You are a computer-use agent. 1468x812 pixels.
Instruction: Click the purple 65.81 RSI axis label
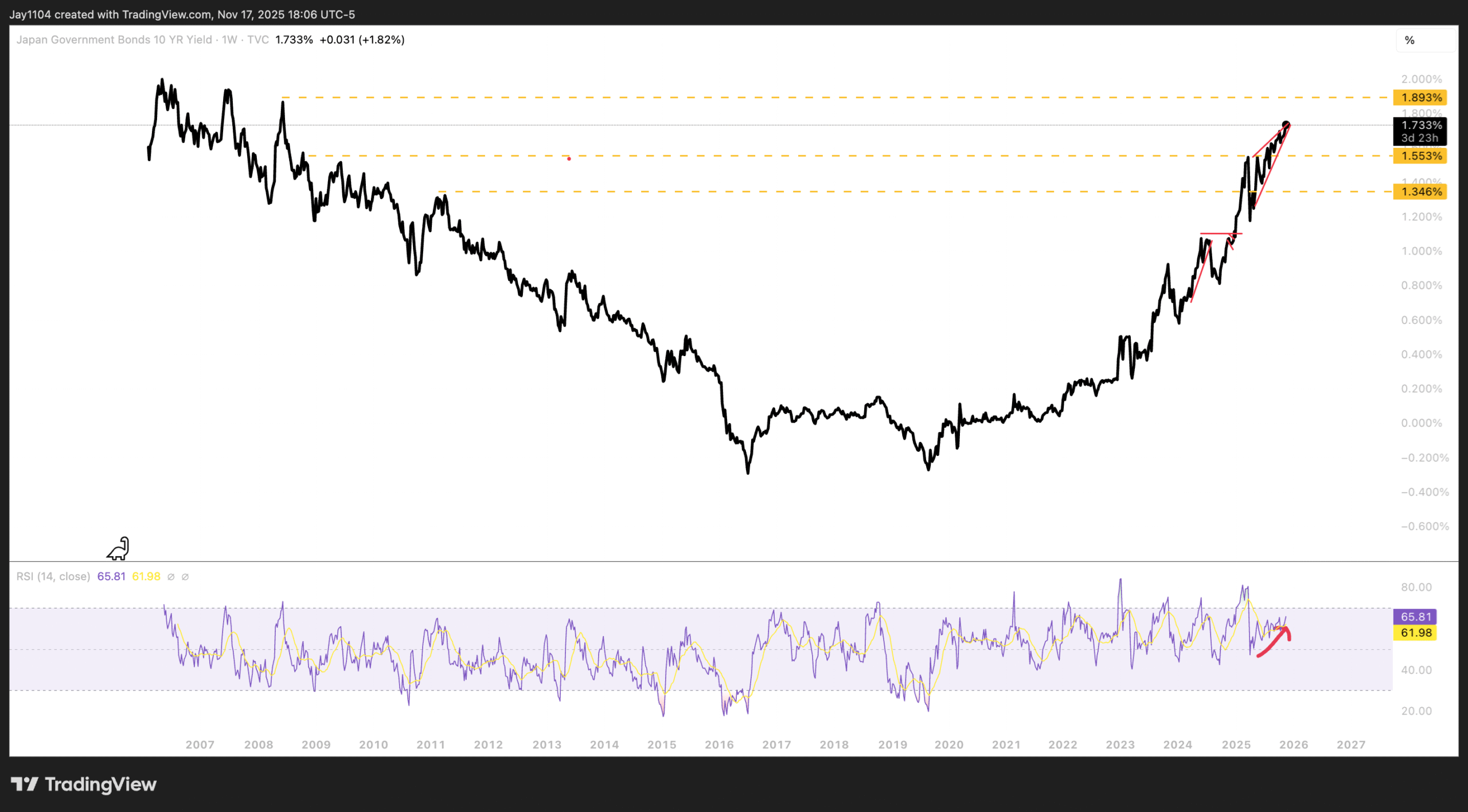1415,616
